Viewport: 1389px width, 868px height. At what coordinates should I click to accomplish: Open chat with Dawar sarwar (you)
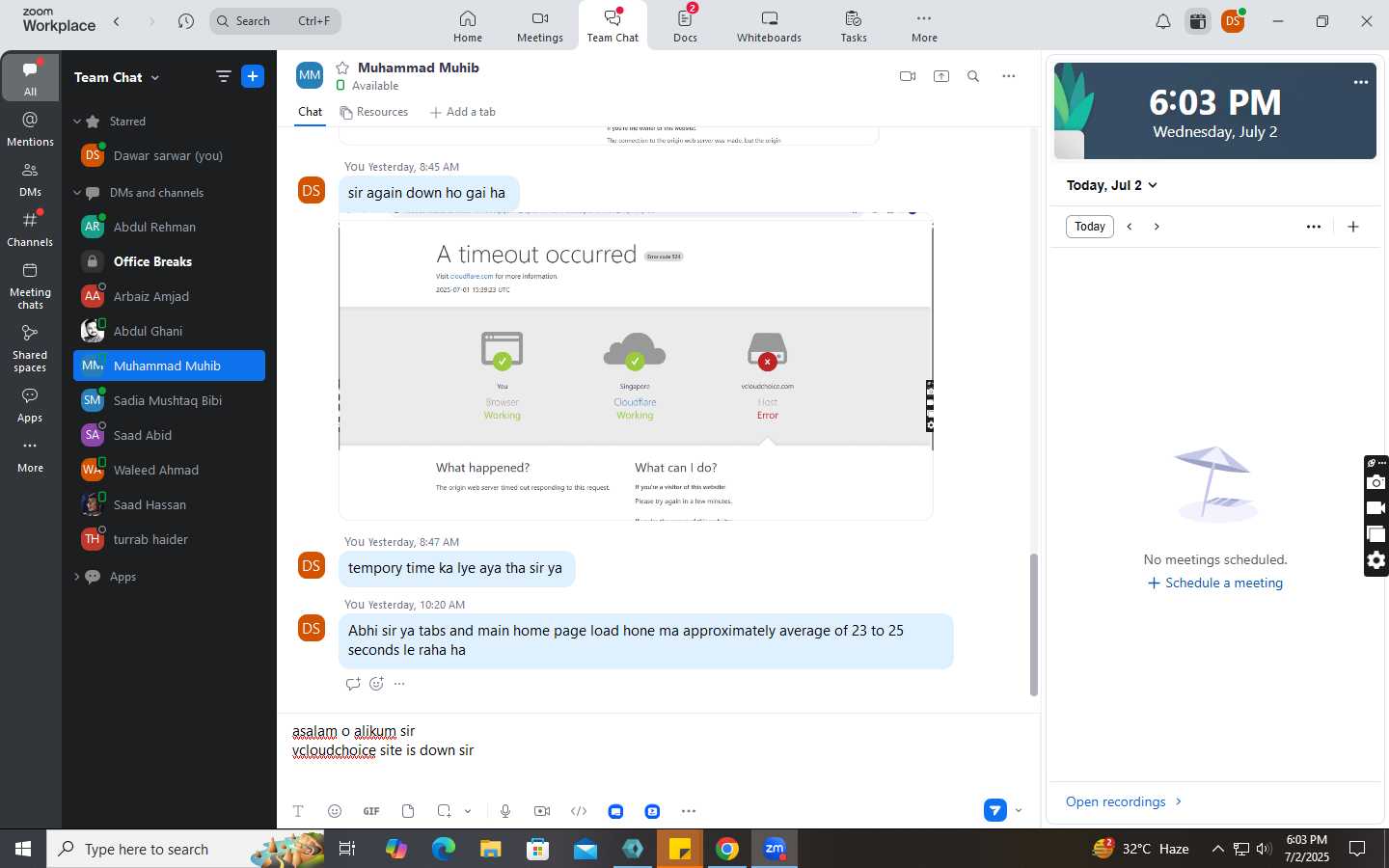coord(169,155)
